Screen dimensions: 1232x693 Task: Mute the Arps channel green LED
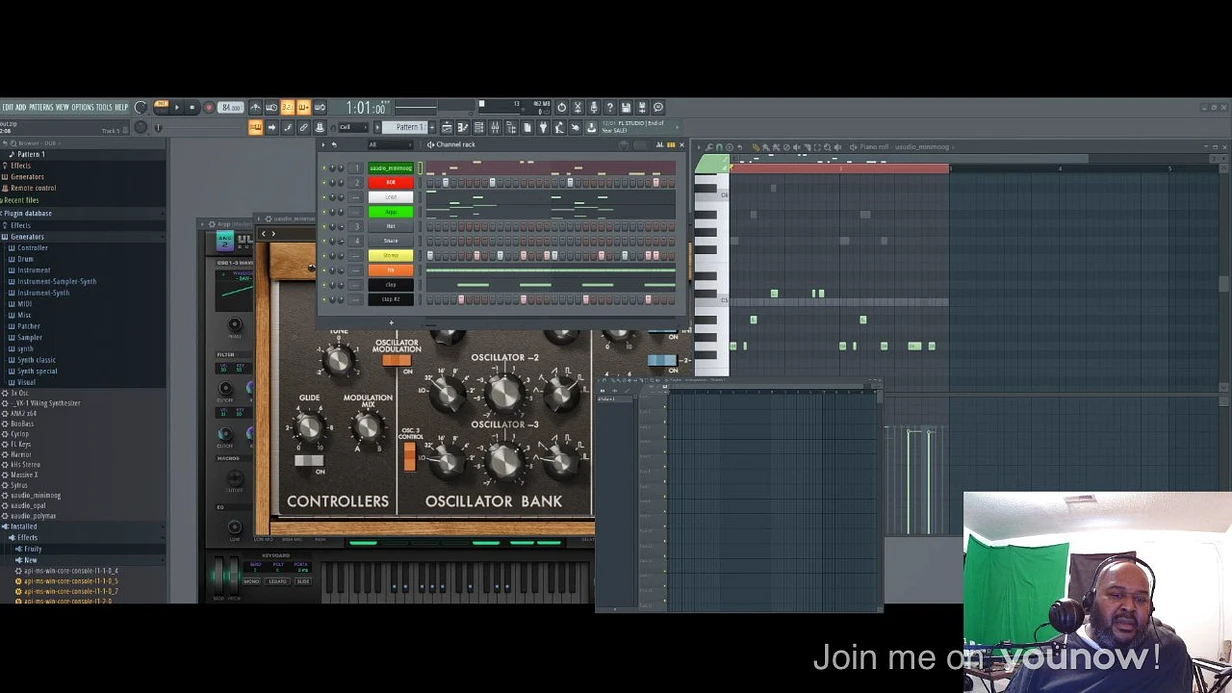pos(324,212)
